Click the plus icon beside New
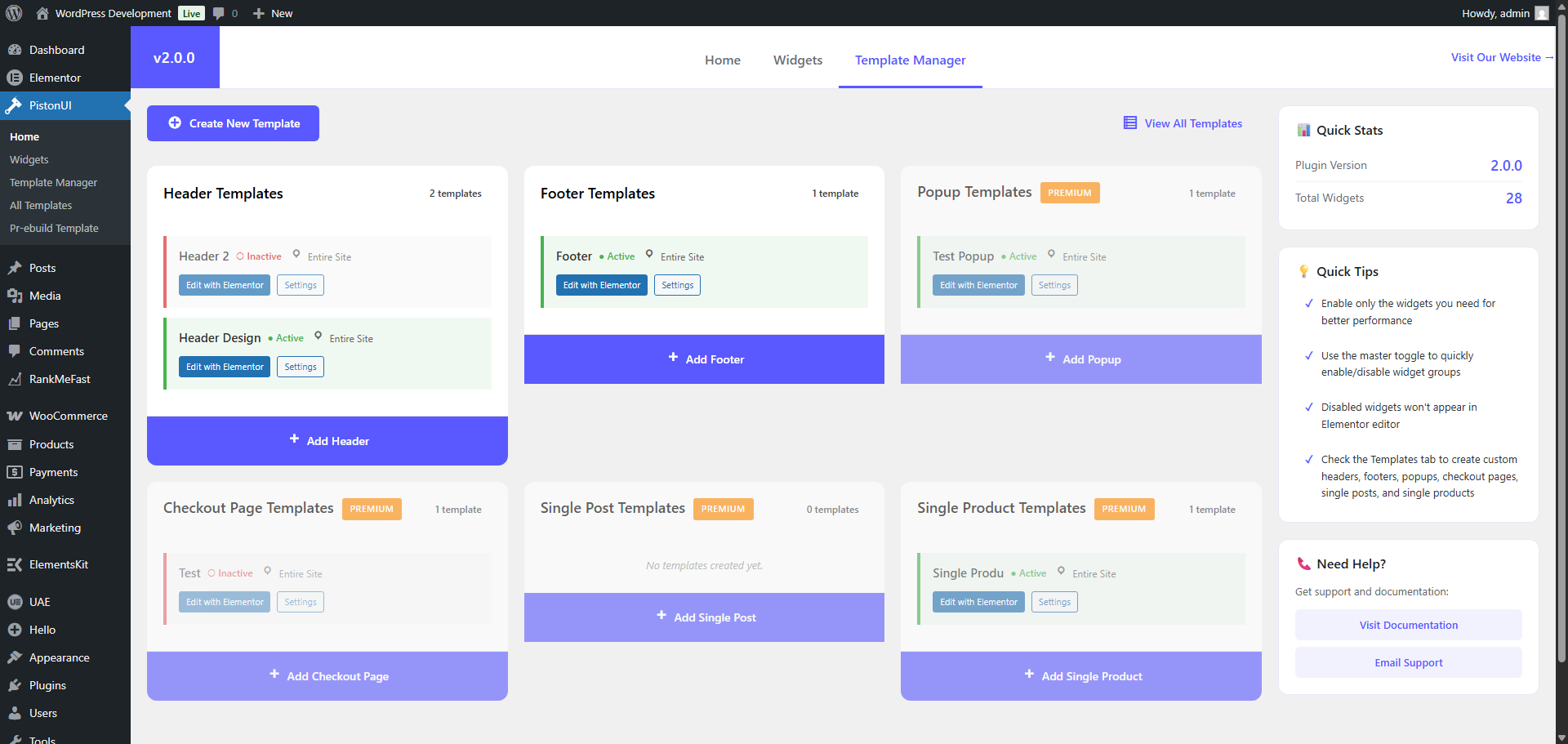1568x744 pixels. 259,13
